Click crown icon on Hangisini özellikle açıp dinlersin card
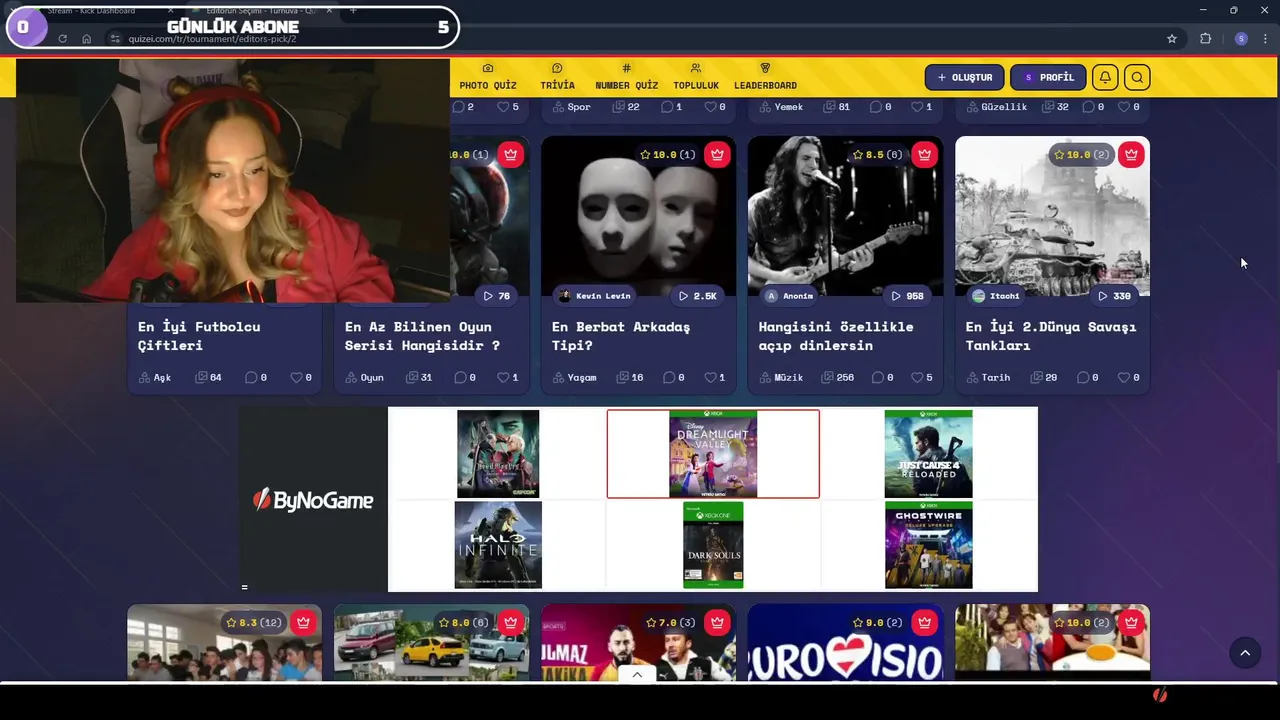This screenshot has height=720, width=1280. click(x=924, y=154)
